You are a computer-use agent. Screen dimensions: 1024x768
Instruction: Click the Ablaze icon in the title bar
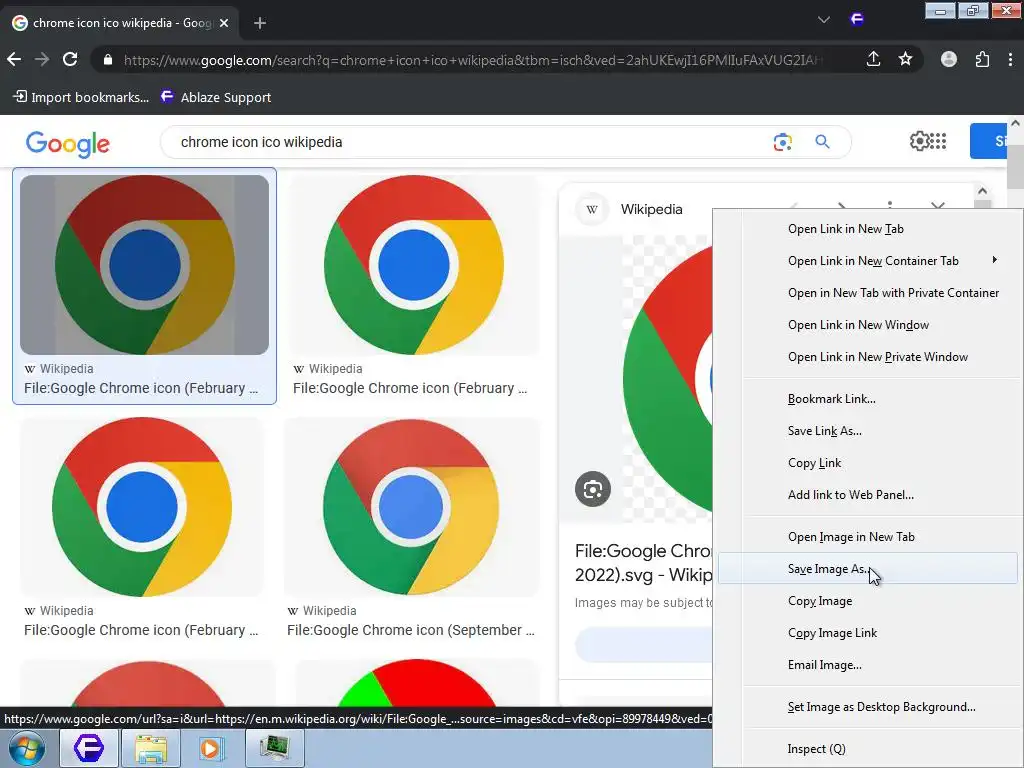pos(857,20)
